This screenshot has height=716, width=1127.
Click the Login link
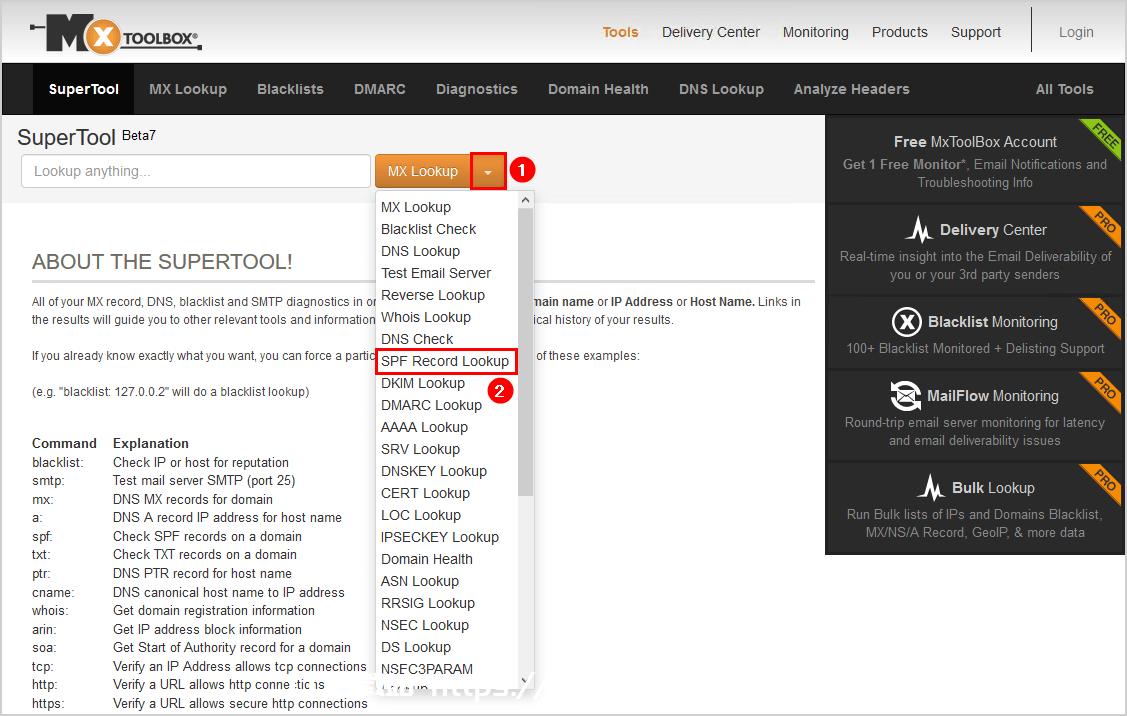point(1076,32)
